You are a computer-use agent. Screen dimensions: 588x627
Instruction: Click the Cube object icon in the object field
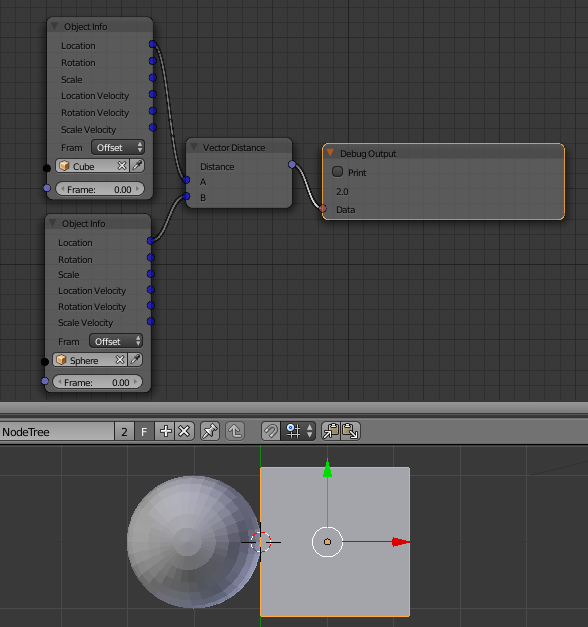point(64,166)
